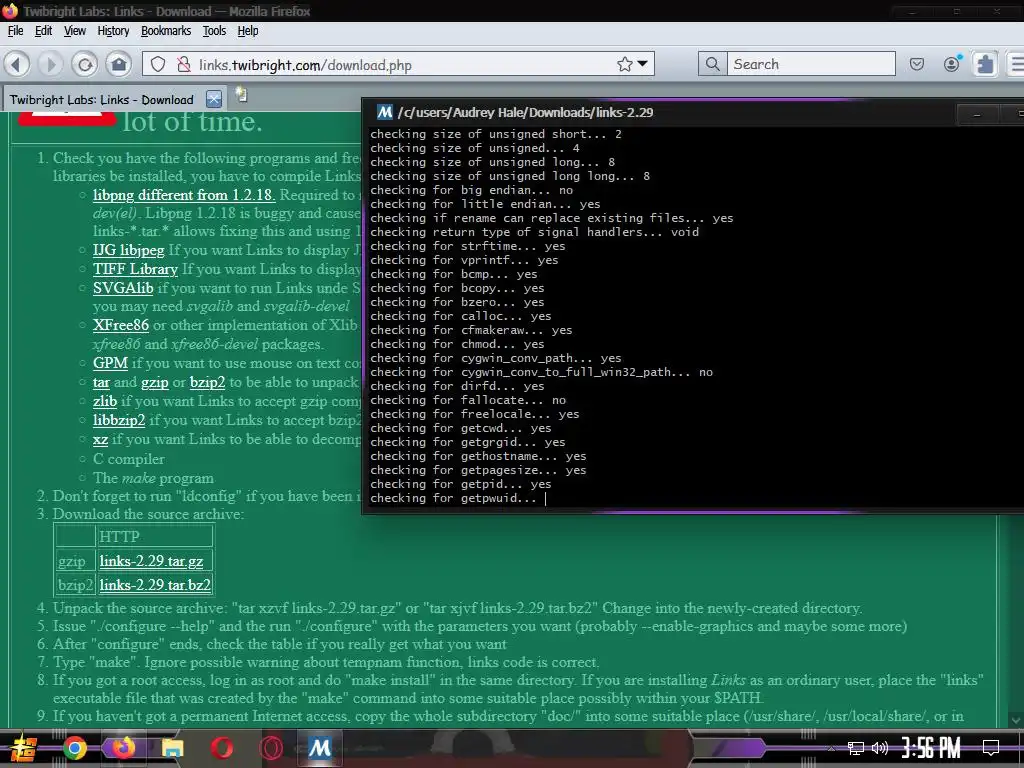Switch to MSYS terminal in taskbar

(x=319, y=748)
